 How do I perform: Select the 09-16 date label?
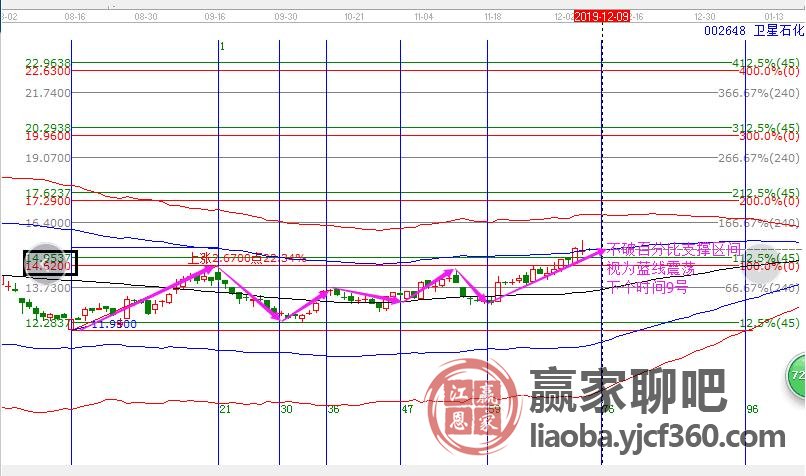point(215,16)
